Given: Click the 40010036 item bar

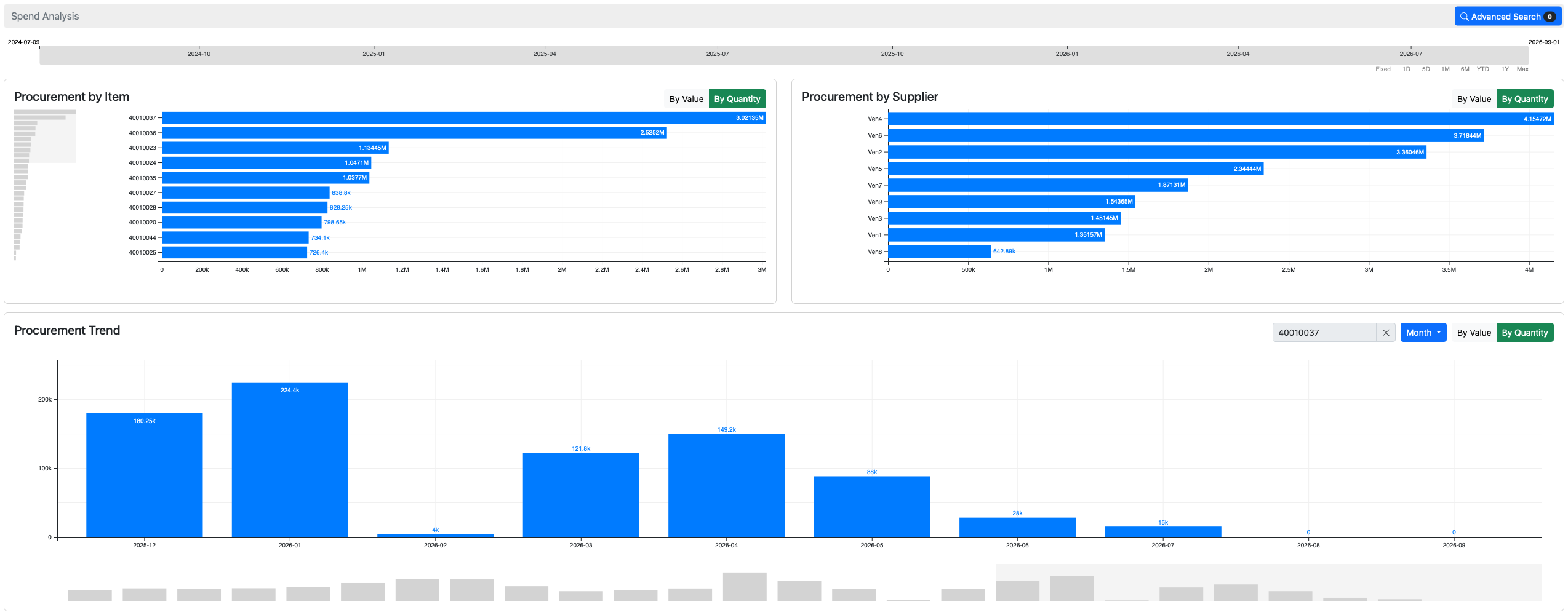Looking at the screenshot, I should [415, 133].
